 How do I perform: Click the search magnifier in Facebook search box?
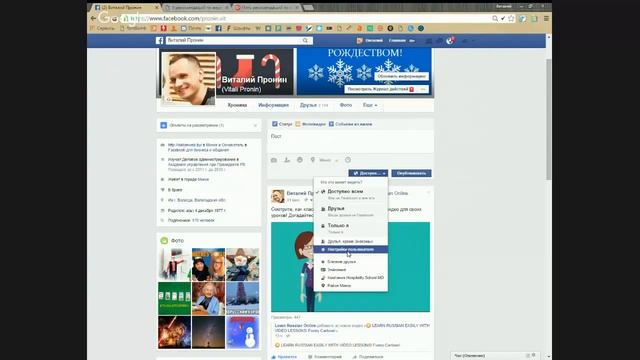pyautogui.click(x=305, y=40)
